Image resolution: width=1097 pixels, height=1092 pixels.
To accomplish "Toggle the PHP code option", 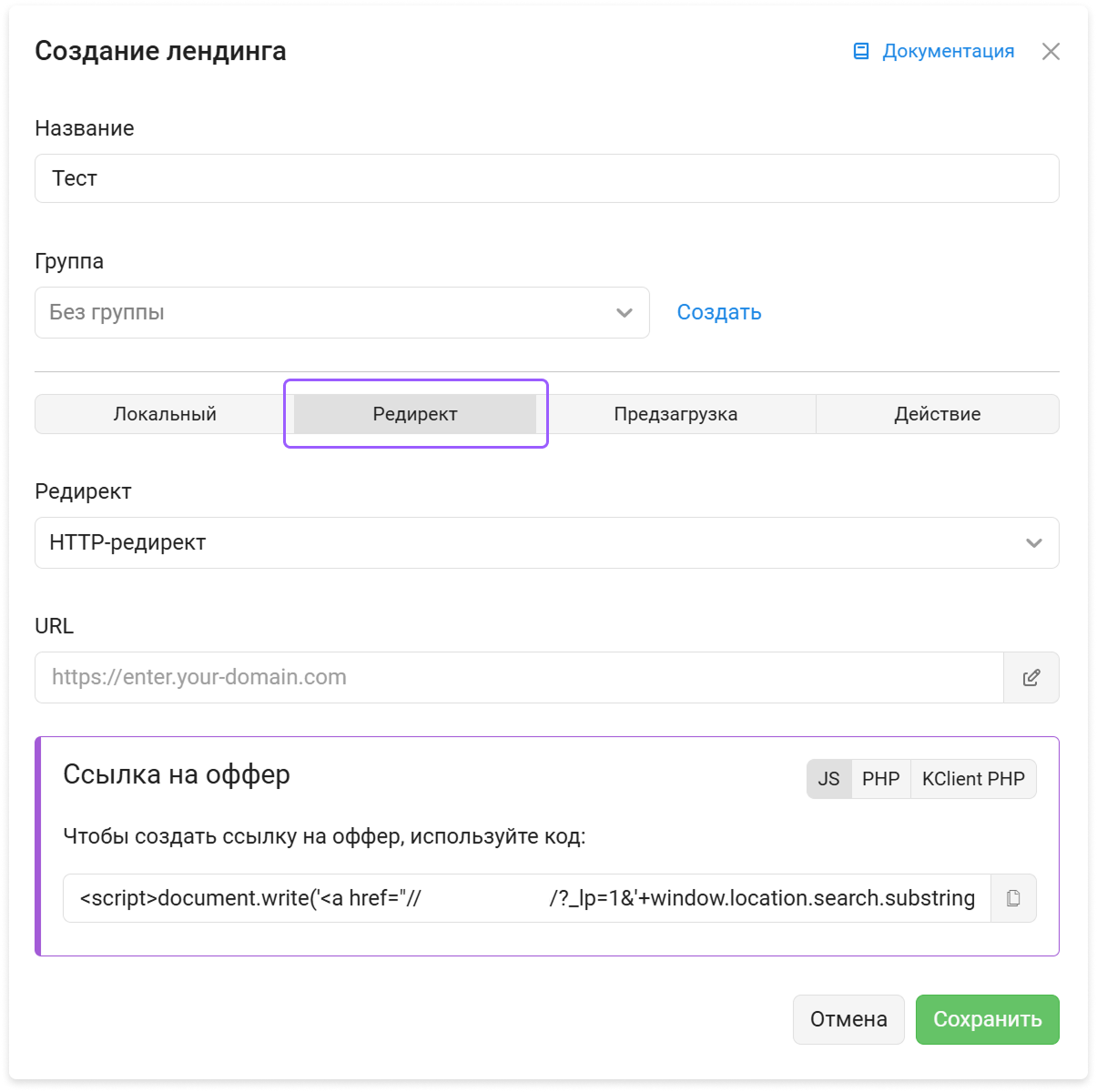I will pyautogui.click(x=880, y=779).
